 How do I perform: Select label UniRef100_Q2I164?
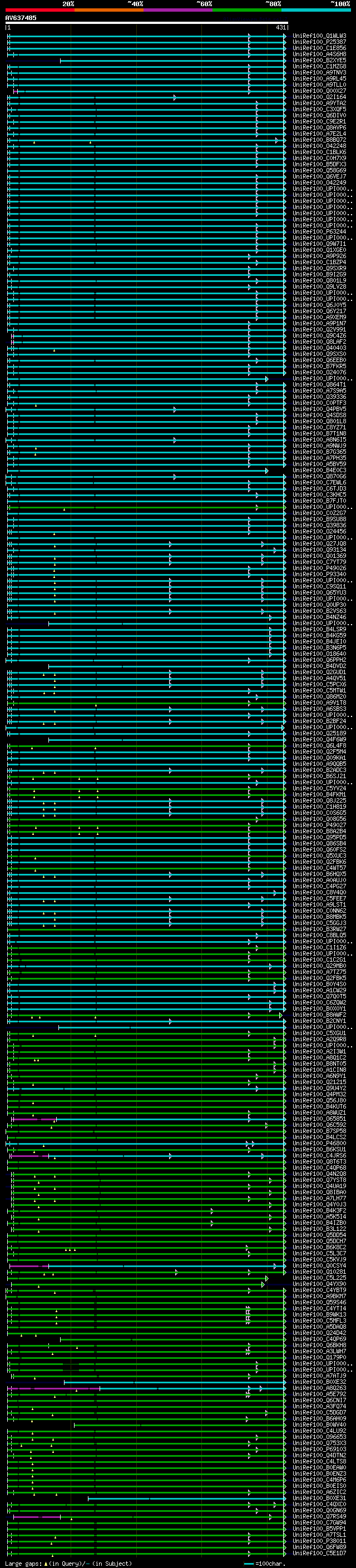[x=319, y=97]
